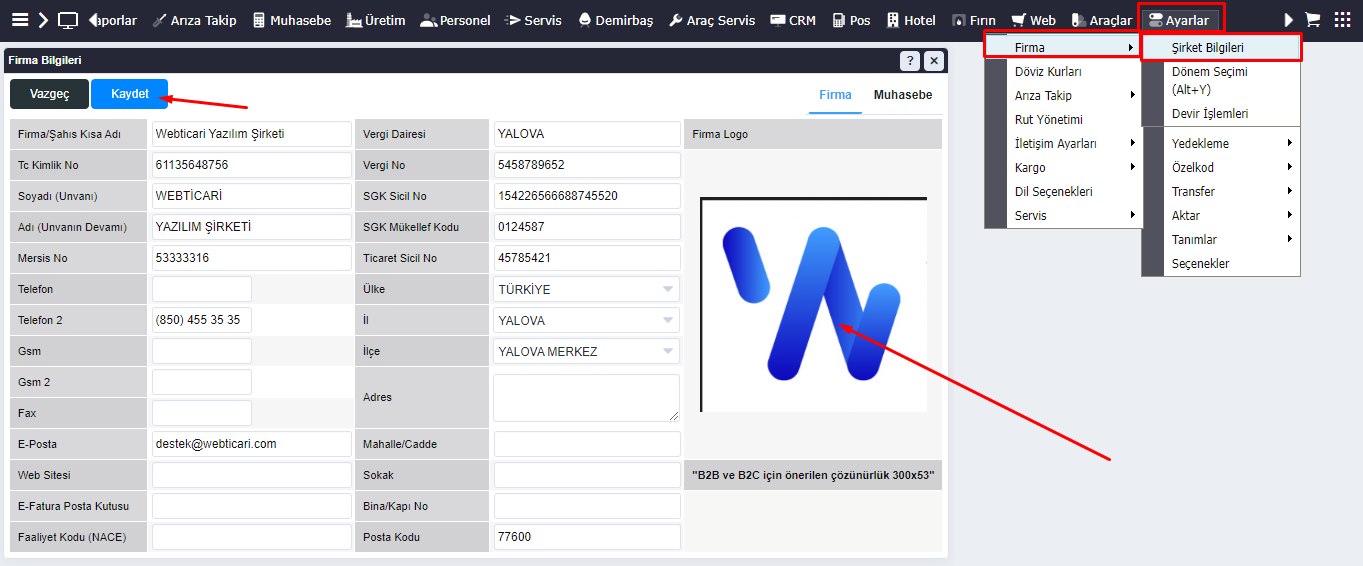Expand the Yedekleme submenu

point(1230,144)
